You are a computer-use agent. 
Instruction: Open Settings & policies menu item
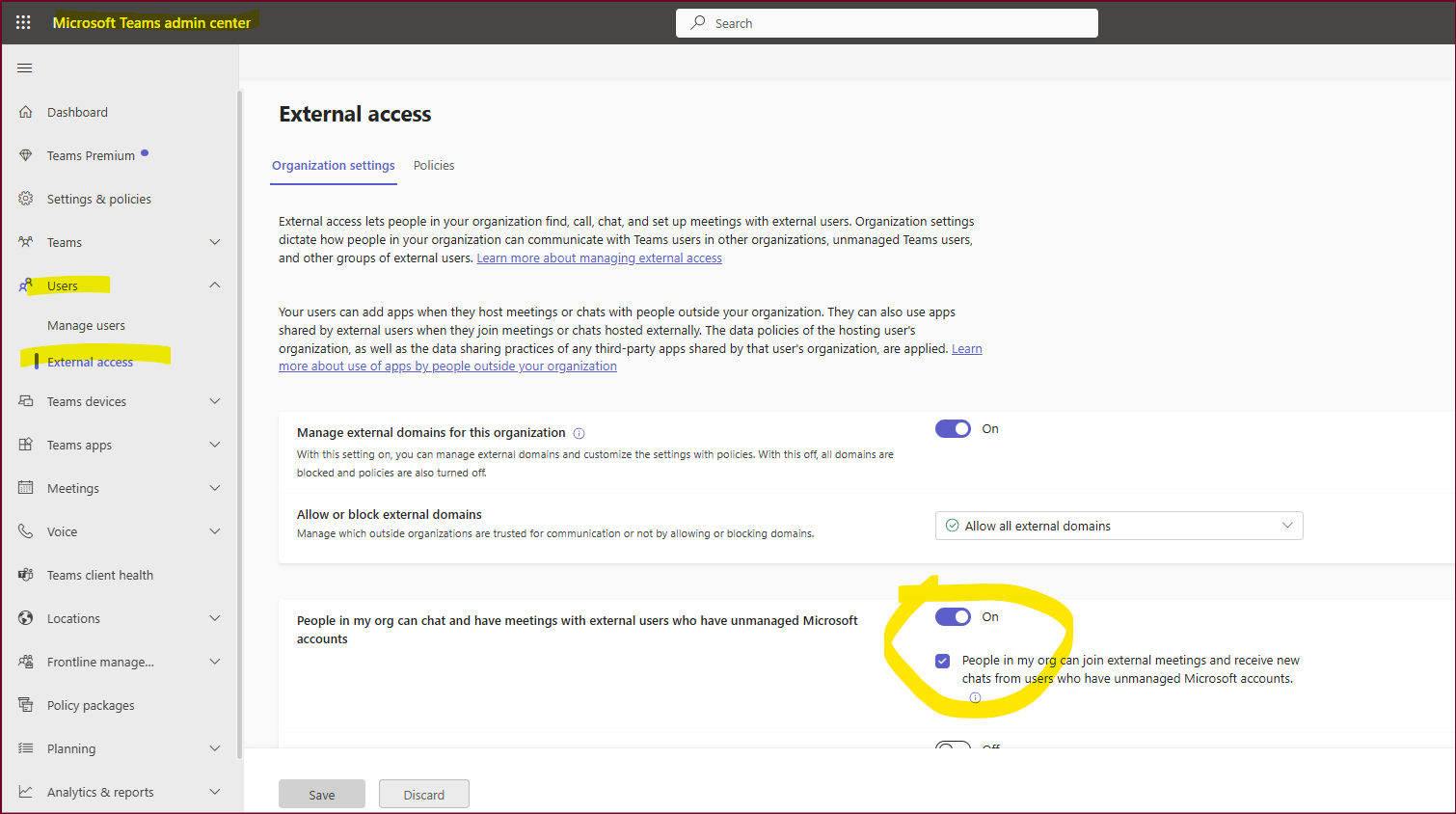[99, 200]
